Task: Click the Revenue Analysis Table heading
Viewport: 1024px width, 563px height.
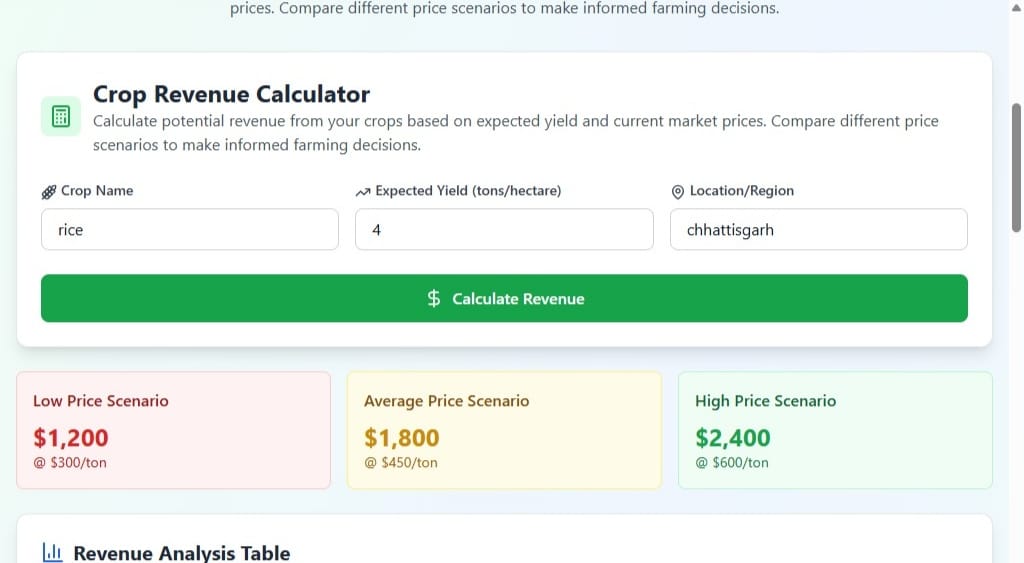Action: click(x=182, y=553)
